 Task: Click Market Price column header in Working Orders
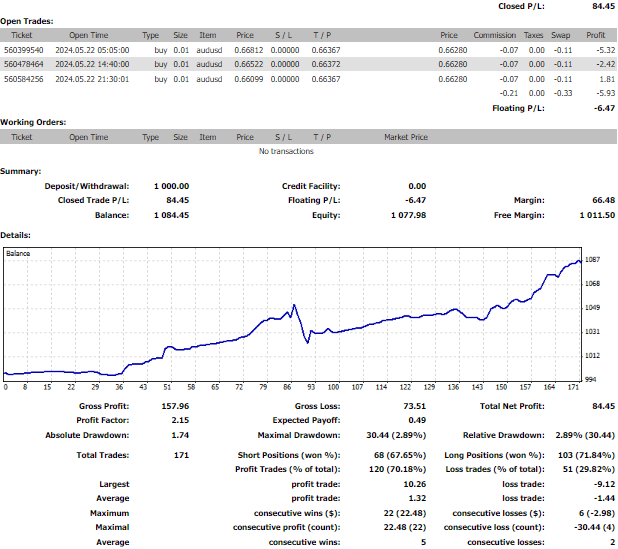coord(406,137)
